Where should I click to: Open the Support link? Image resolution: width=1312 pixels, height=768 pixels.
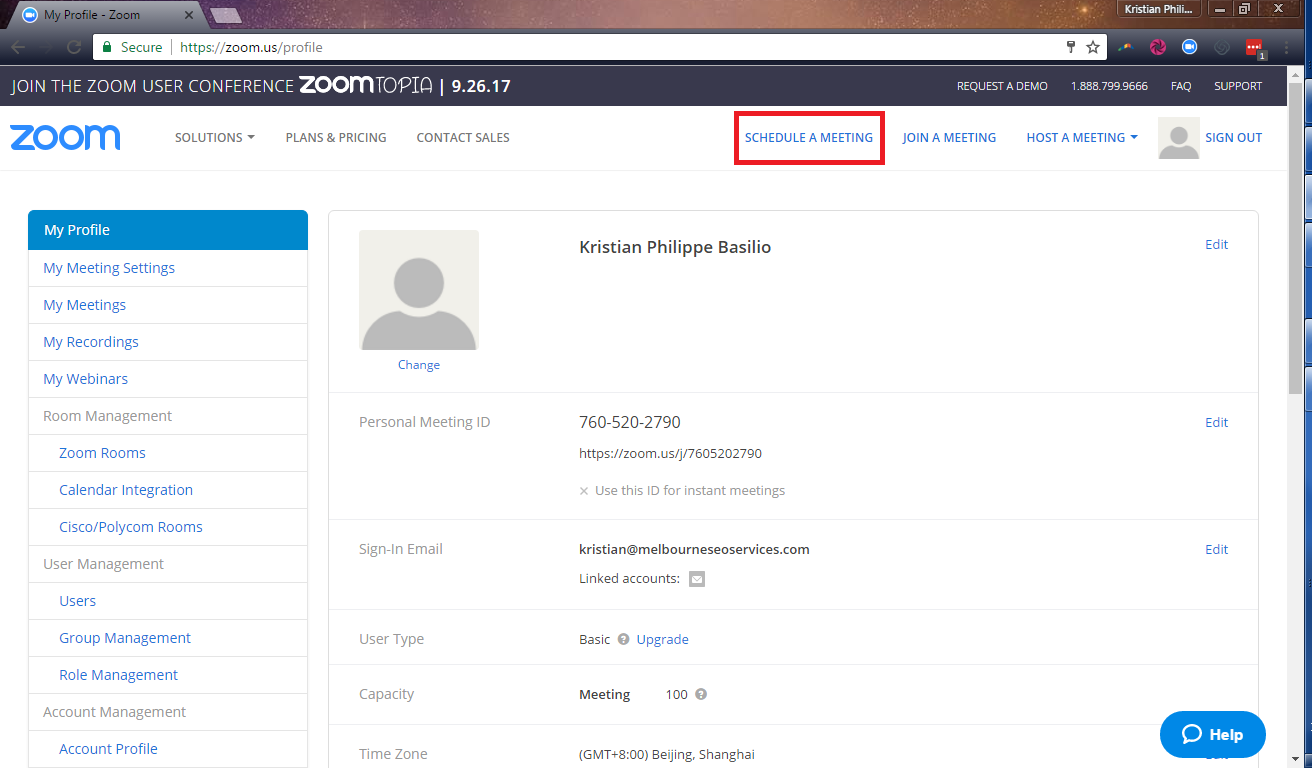pos(1238,86)
